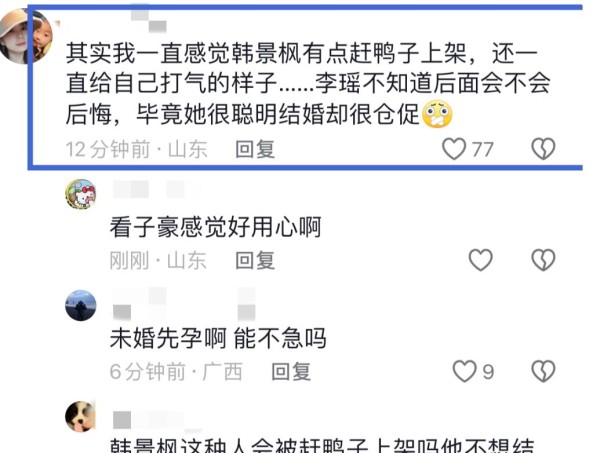The height and width of the screenshot is (453, 600).
Task: Open the dark silhouette avatar profile
Action: (81, 305)
